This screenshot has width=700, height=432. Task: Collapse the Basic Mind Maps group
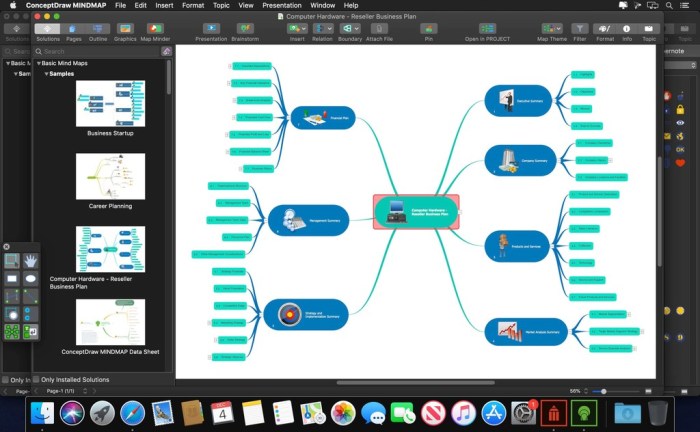pyautogui.click(x=37, y=63)
